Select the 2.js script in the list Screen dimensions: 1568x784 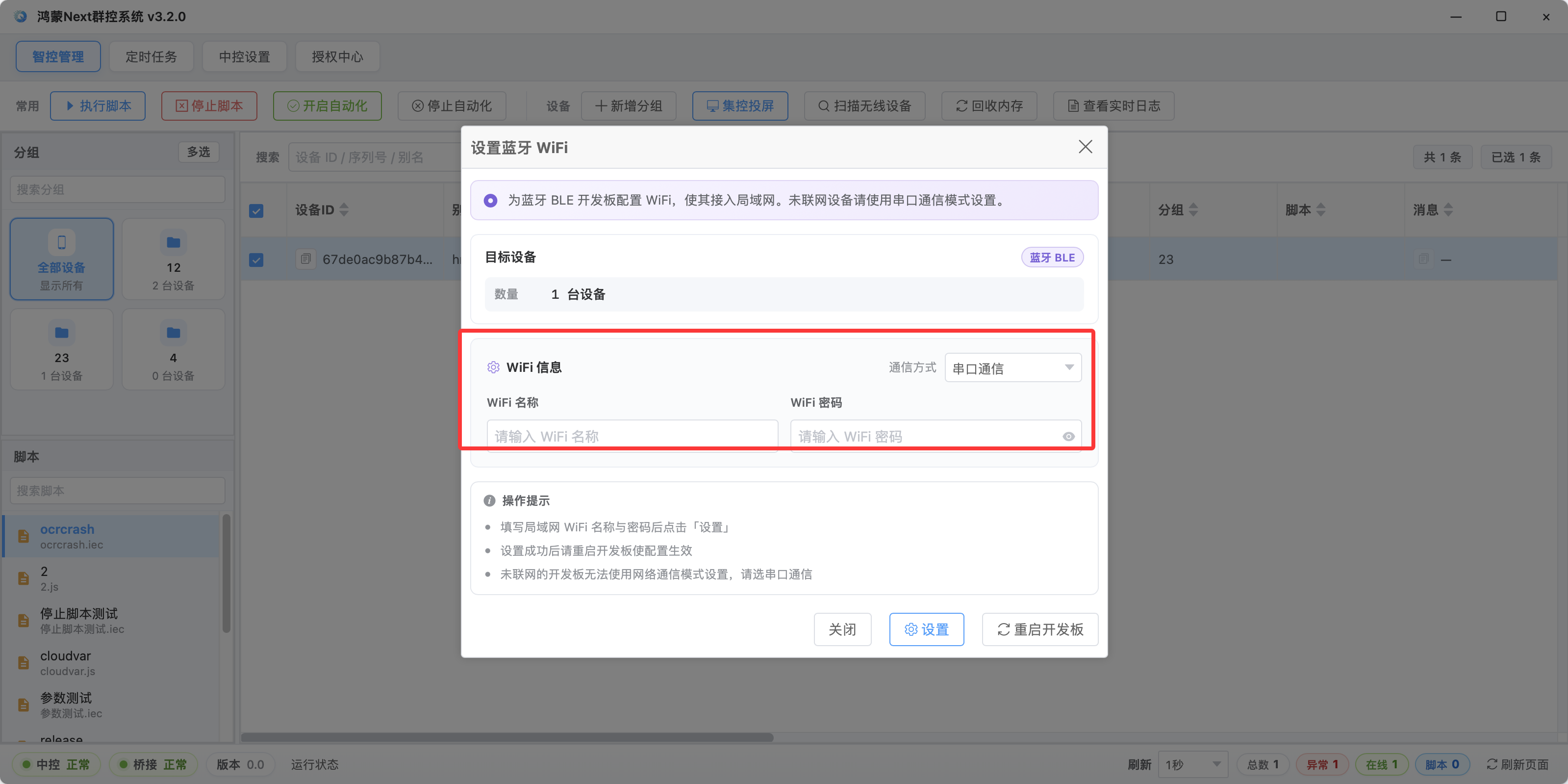point(111,578)
